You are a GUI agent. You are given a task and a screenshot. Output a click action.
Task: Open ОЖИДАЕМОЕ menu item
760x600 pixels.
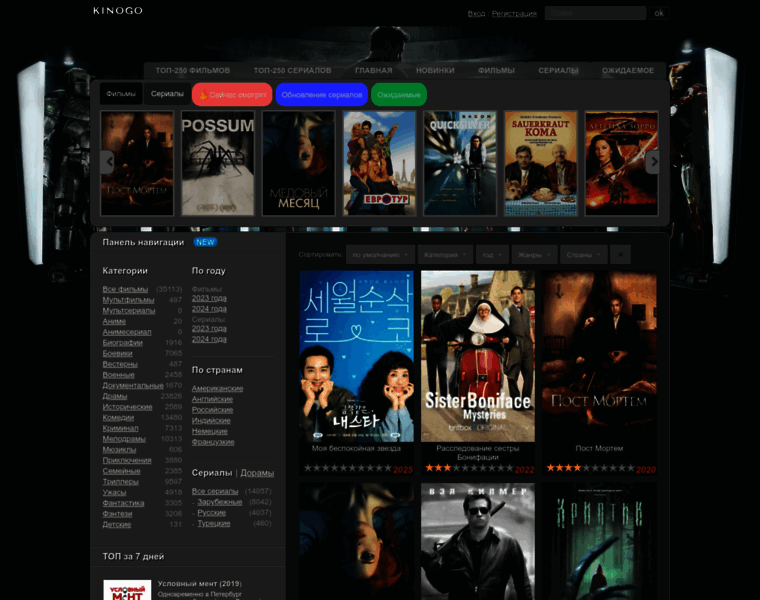628,70
